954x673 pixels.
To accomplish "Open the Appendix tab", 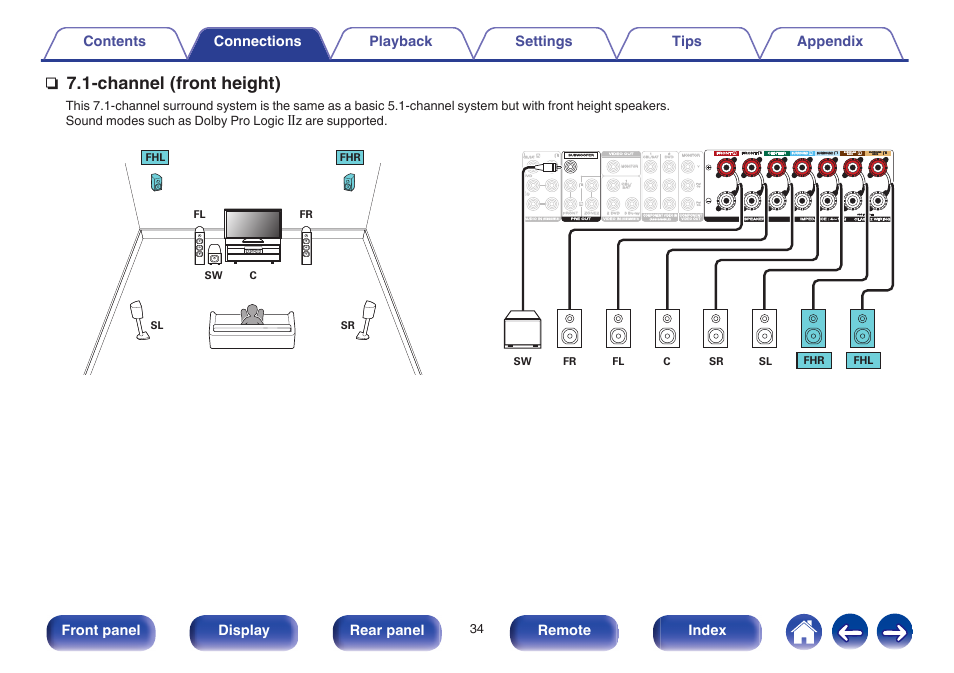I will [x=830, y=42].
